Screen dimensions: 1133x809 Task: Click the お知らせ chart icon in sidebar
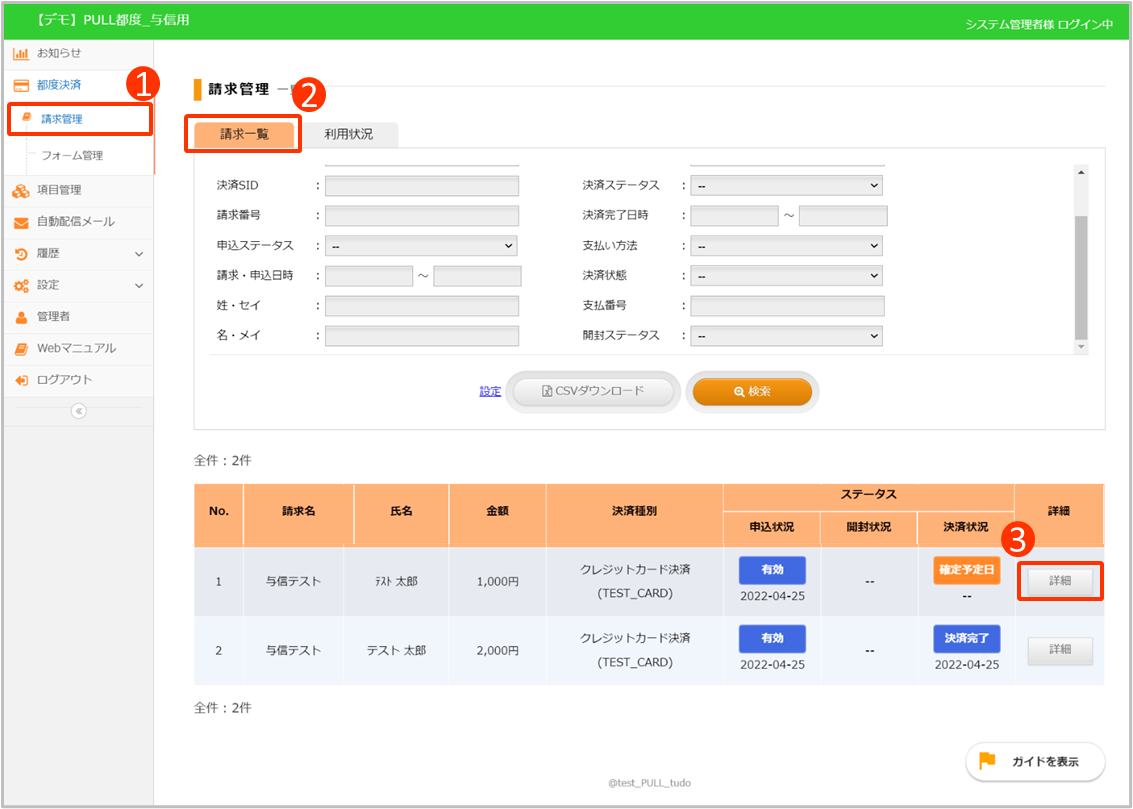[x=20, y=53]
